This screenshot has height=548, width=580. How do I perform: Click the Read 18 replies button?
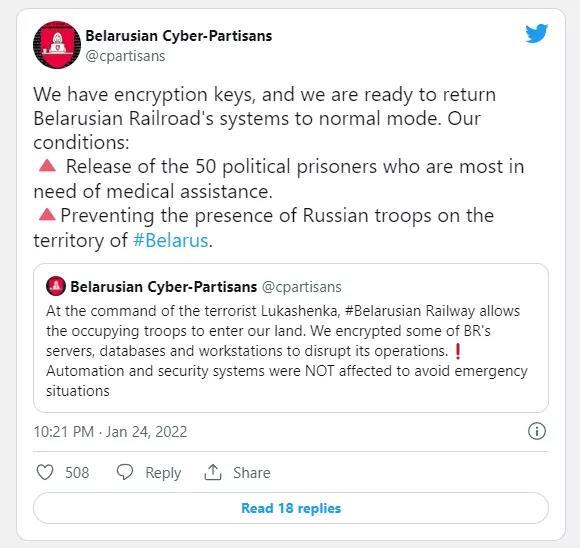[x=291, y=508]
